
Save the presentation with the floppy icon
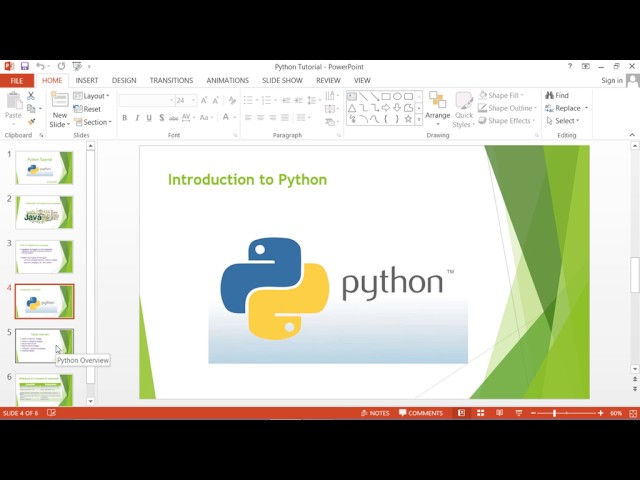[x=24, y=66]
